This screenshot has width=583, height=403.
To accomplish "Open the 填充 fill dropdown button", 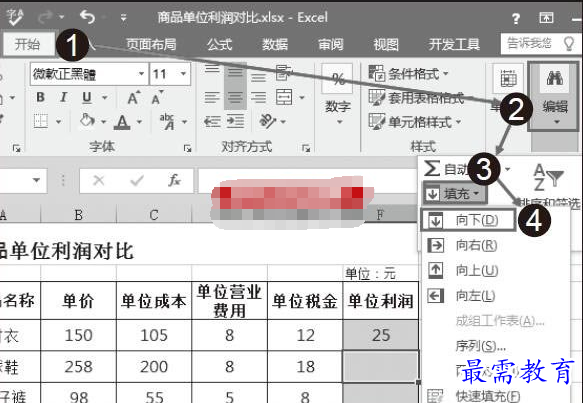I will coord(454,193).
